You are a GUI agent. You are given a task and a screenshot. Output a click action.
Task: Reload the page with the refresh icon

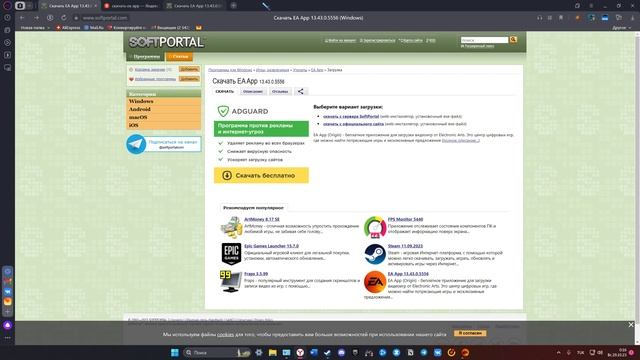(64, 18)
